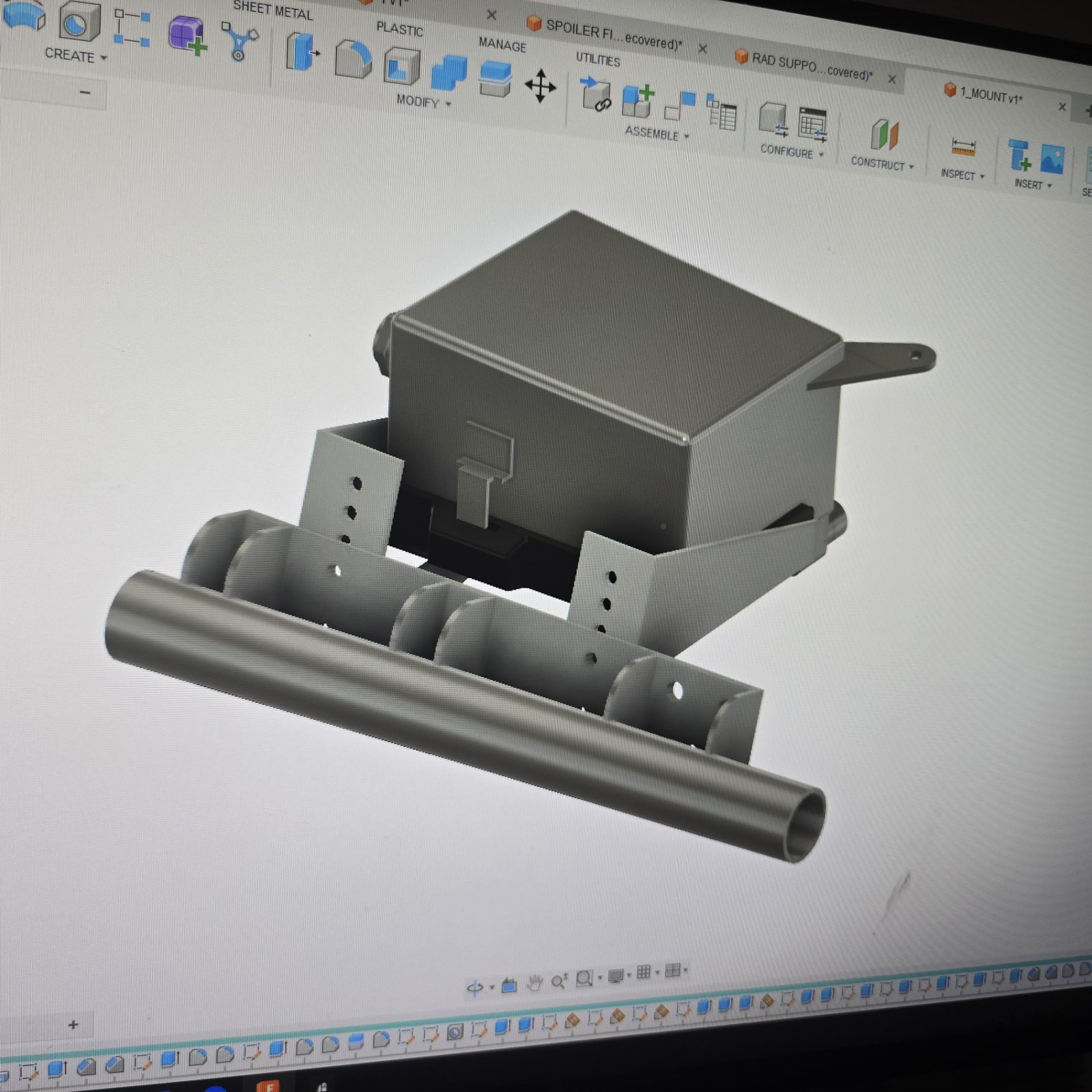Click the Orbit navigation tool
The height and width of the screenshot is (1092, 1092).
click(x=475, y=988)
